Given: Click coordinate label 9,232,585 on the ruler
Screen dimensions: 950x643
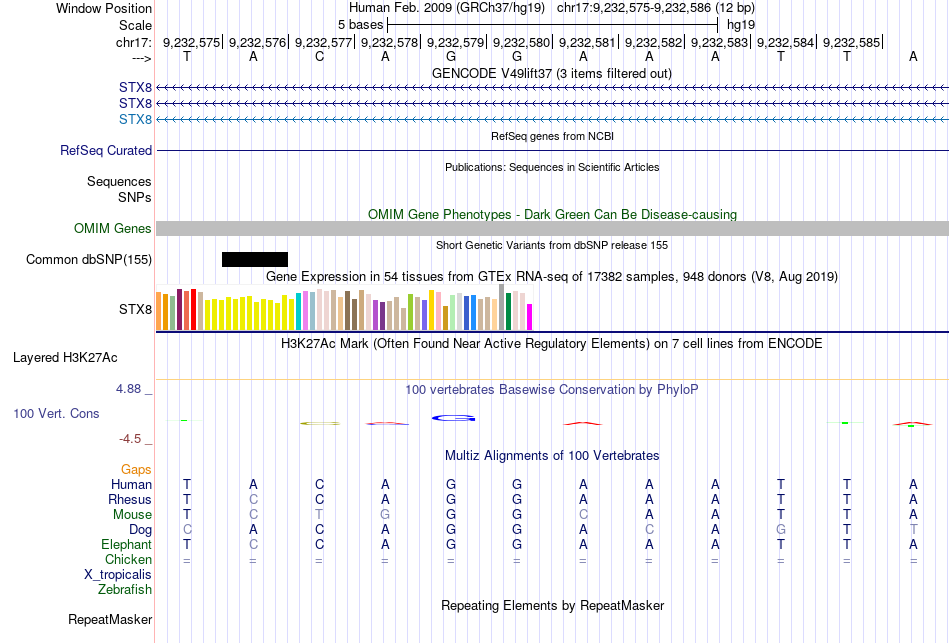Looking at the screenshot, I should pos(851,42).
